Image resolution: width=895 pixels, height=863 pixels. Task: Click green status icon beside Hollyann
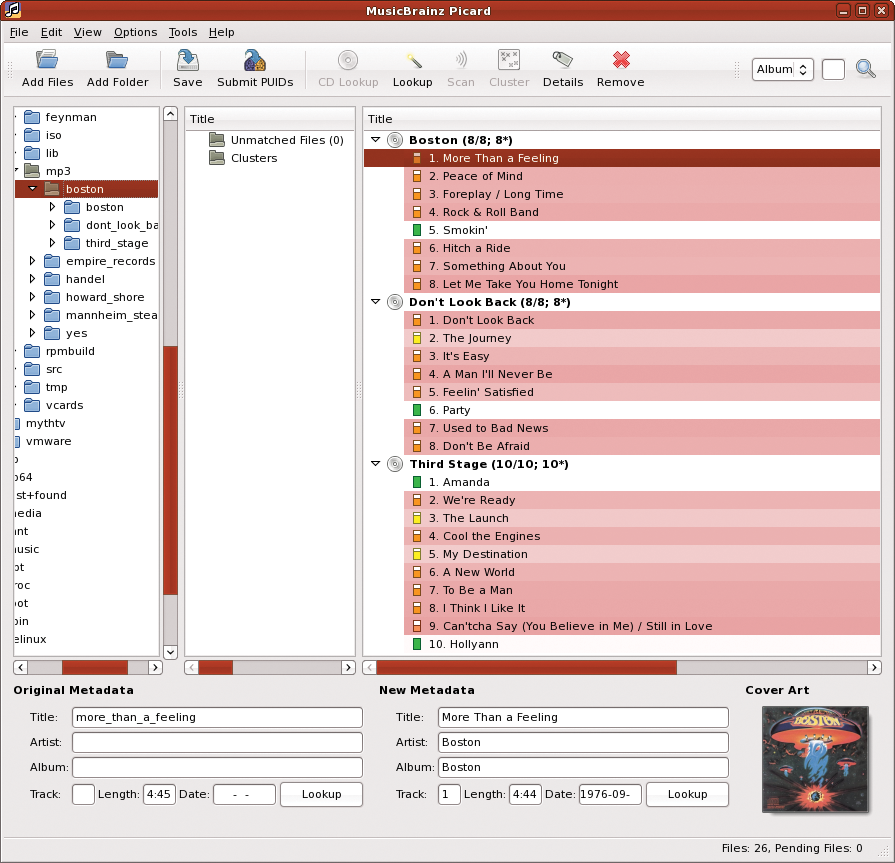417,644
